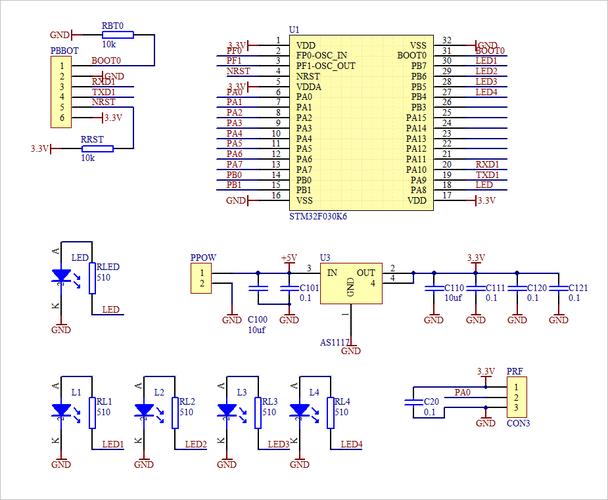Click the BOOT0 label on pin 31

[x=490, y=51]
